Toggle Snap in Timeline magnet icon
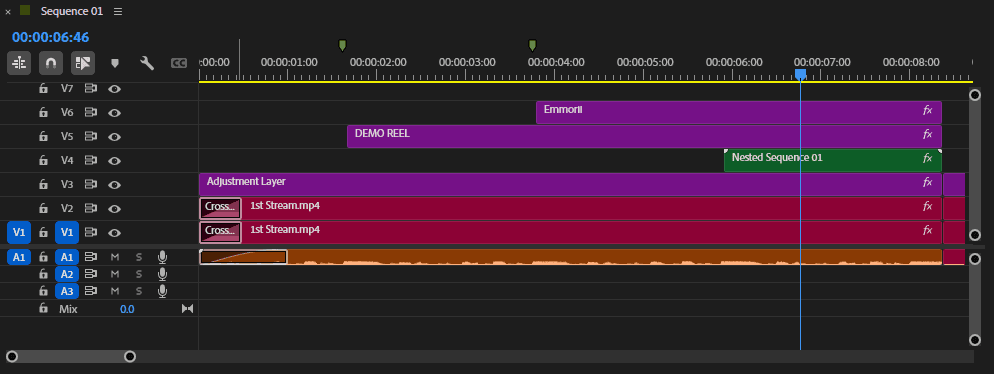 51,63
